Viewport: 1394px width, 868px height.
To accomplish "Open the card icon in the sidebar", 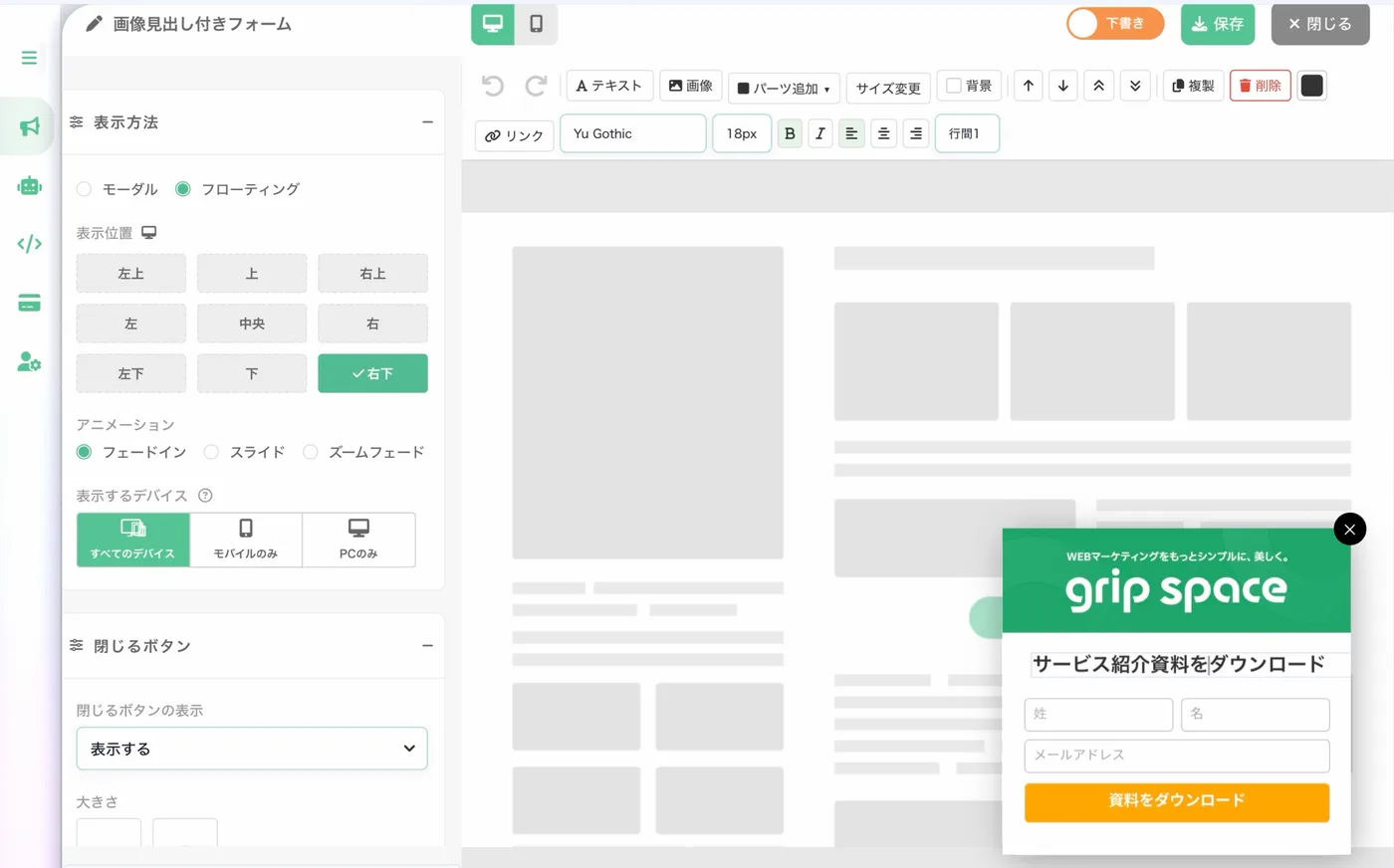I will [29, 304].
